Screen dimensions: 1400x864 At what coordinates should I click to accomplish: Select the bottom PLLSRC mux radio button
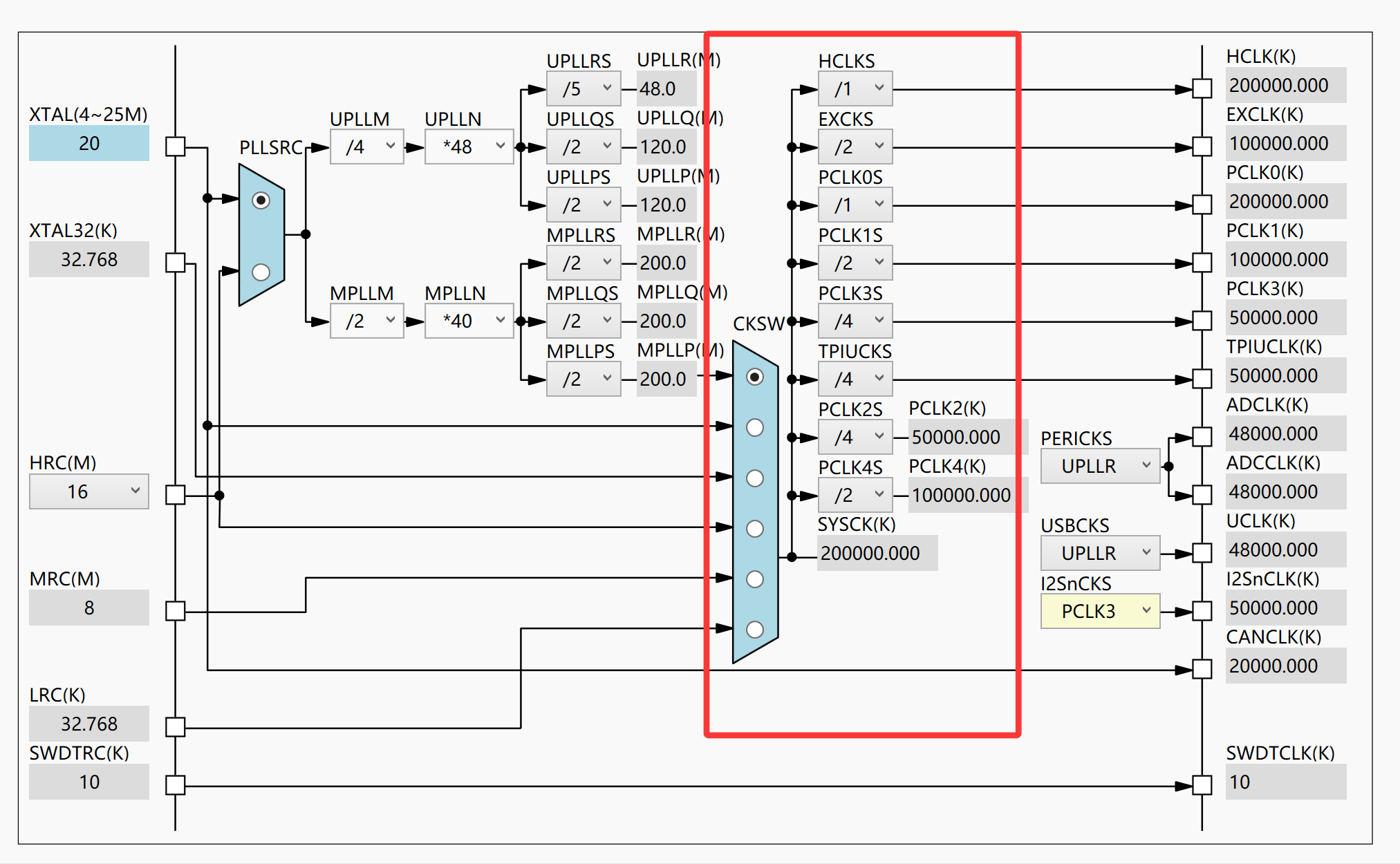[x=261, y=272]
